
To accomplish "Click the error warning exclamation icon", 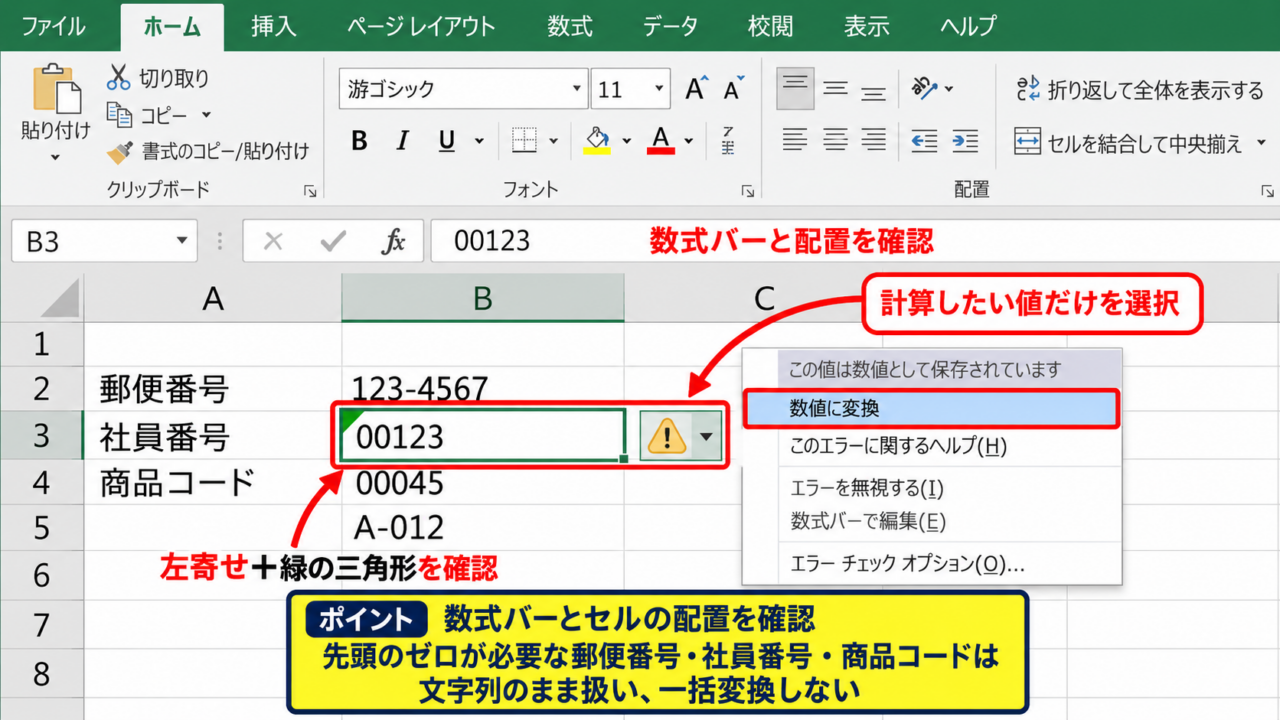I will coord(666,436).
